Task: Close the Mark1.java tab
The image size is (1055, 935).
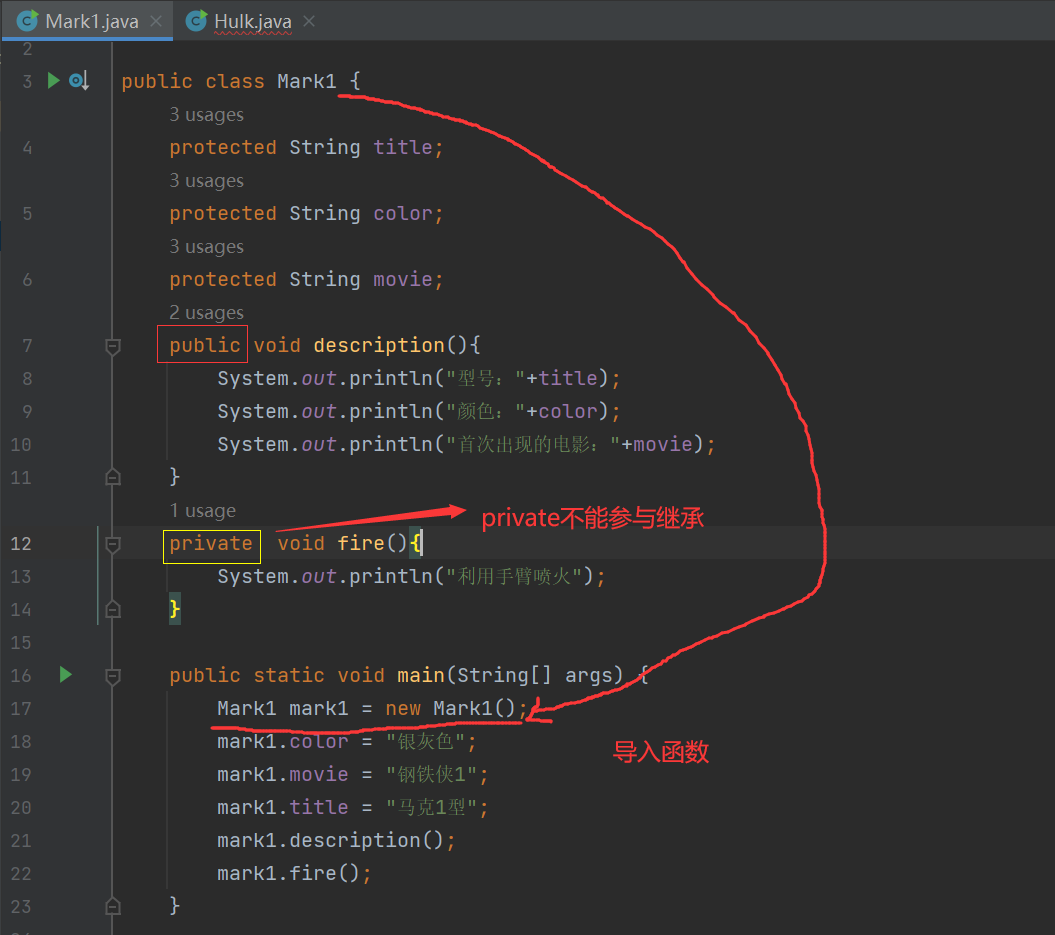Action: pyautogui.click(x=155, y=21)
